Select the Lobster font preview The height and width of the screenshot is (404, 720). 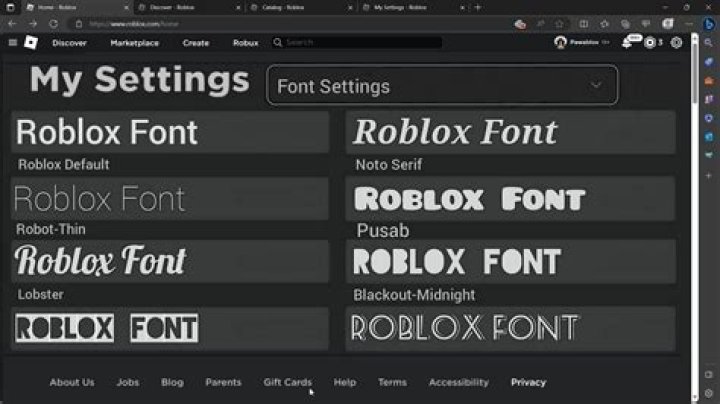point(170,261)
